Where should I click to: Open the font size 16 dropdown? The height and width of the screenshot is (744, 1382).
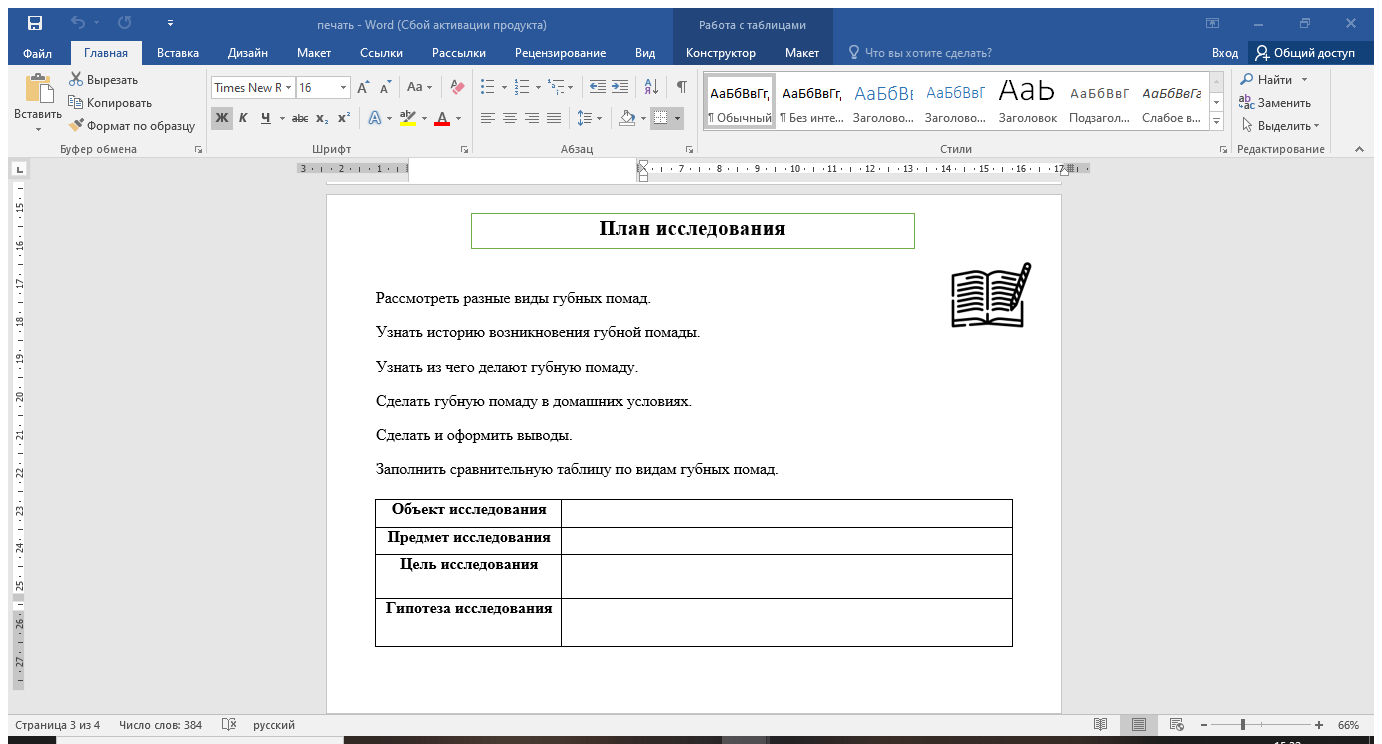pyautogui.click(x=344, y=88)
